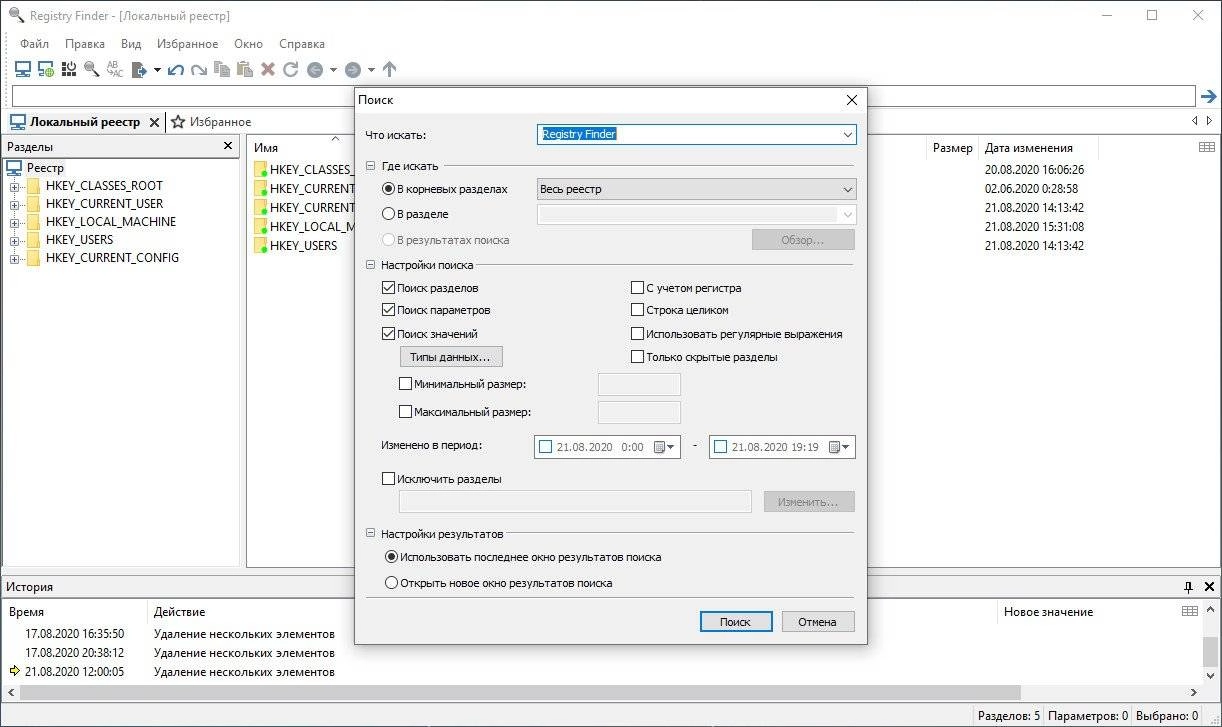Uncheck 'Поиск значений'

(x=389, y=334)
